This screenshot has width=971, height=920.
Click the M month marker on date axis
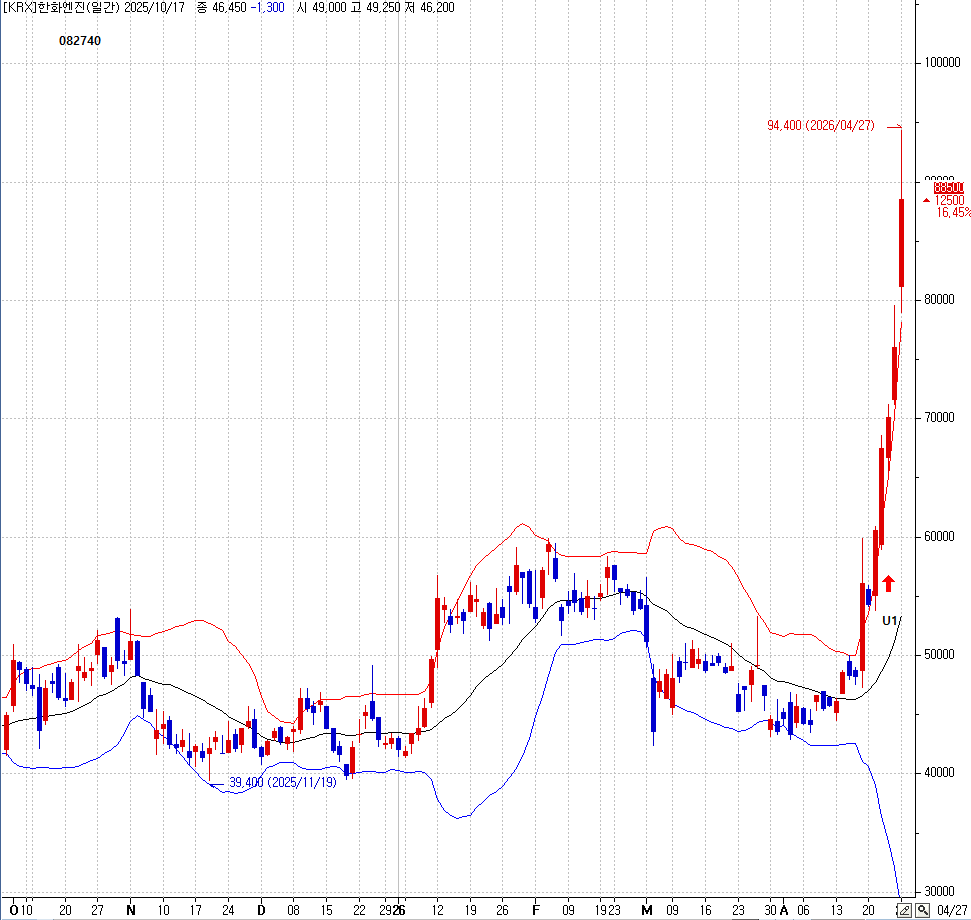pyautogui.click(x=647, y=910)
